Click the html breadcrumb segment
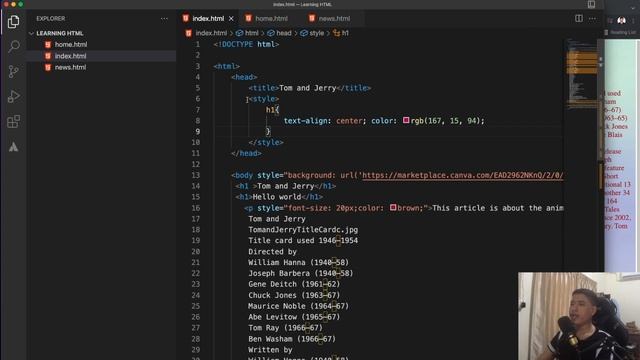The width and height of the screenshot is (640, 360). click(247, 33)
